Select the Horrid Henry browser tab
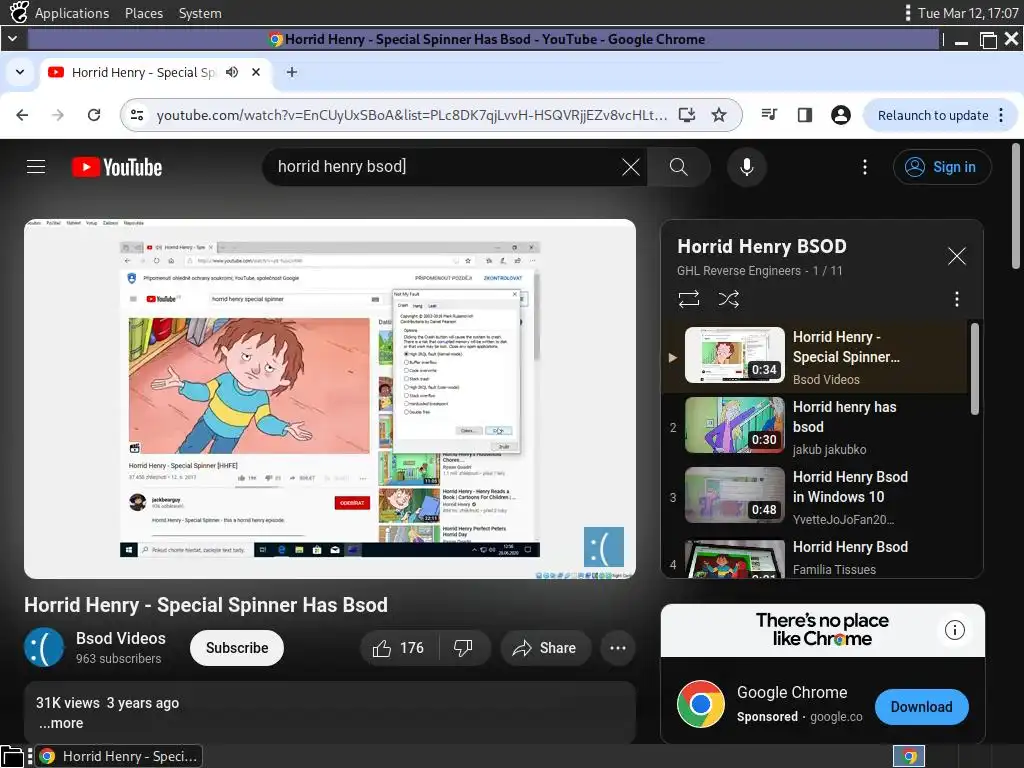 point(157,72)
